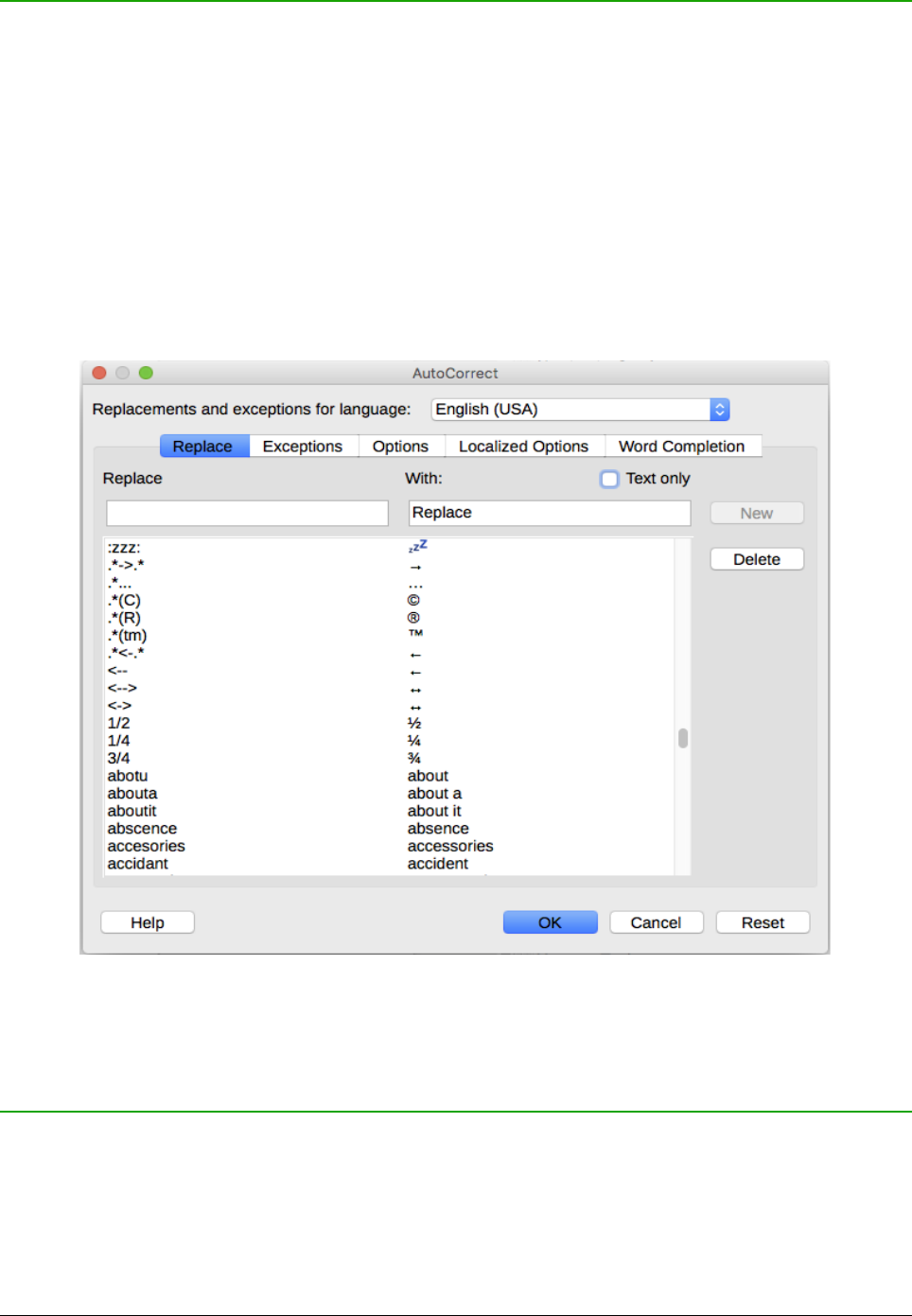Click the New button

(757, 513)
